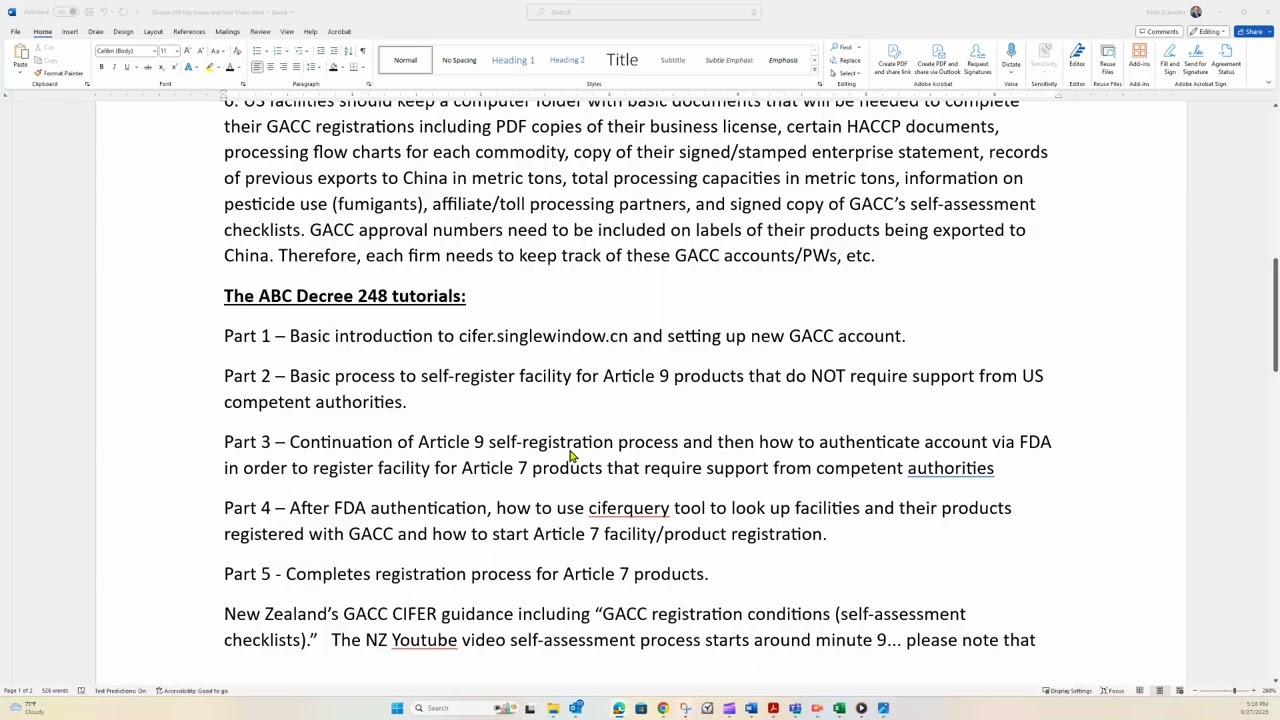Image resolution: width=1280 pixels, height=720 pixels.
Task: Switch to the Review tab
Action: pyautogui.click(x=260, y=31)
